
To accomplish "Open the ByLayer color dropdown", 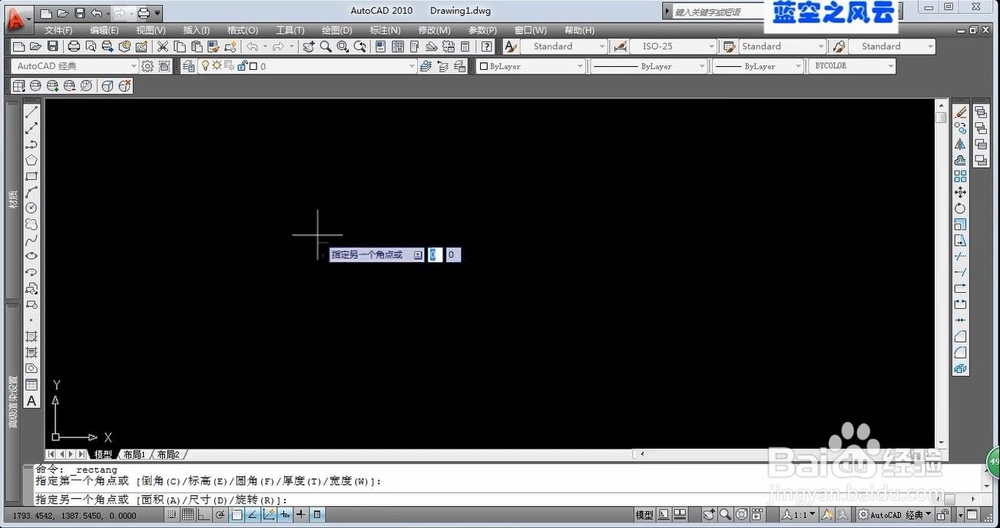I will click(531, 66).
